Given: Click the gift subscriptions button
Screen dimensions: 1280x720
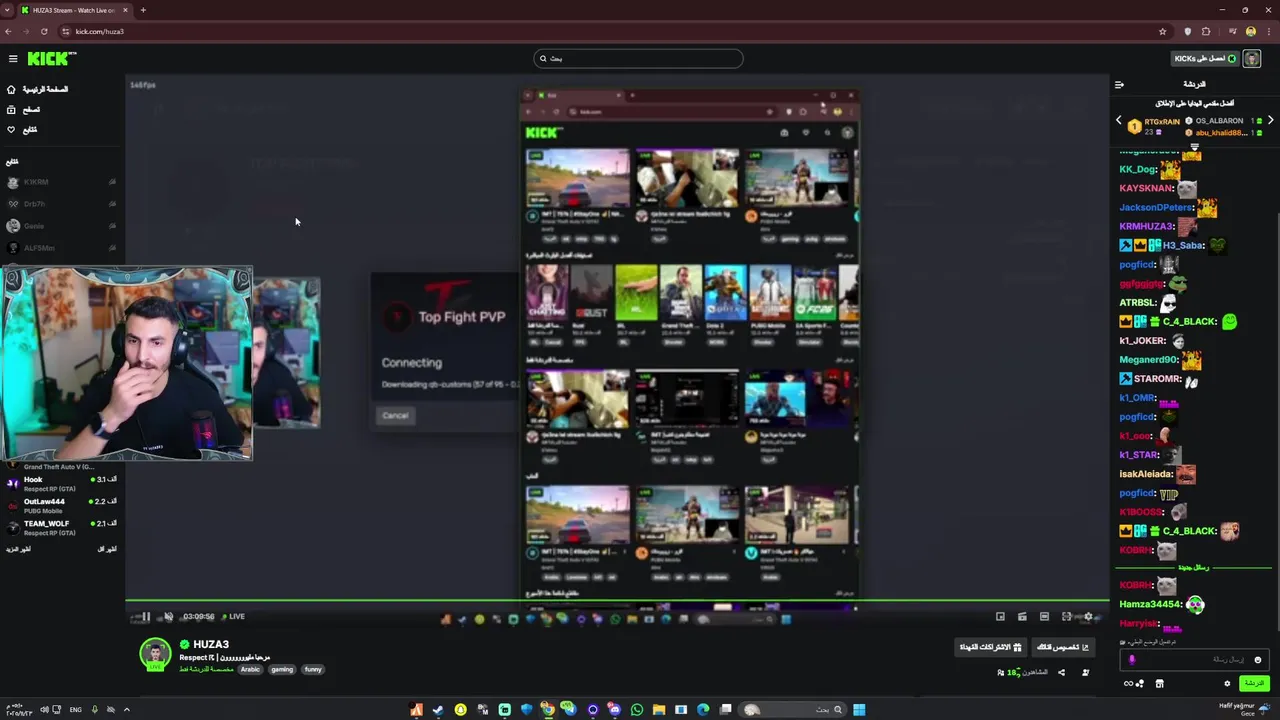Looking at the screenshot, I should tap(991, 647).
